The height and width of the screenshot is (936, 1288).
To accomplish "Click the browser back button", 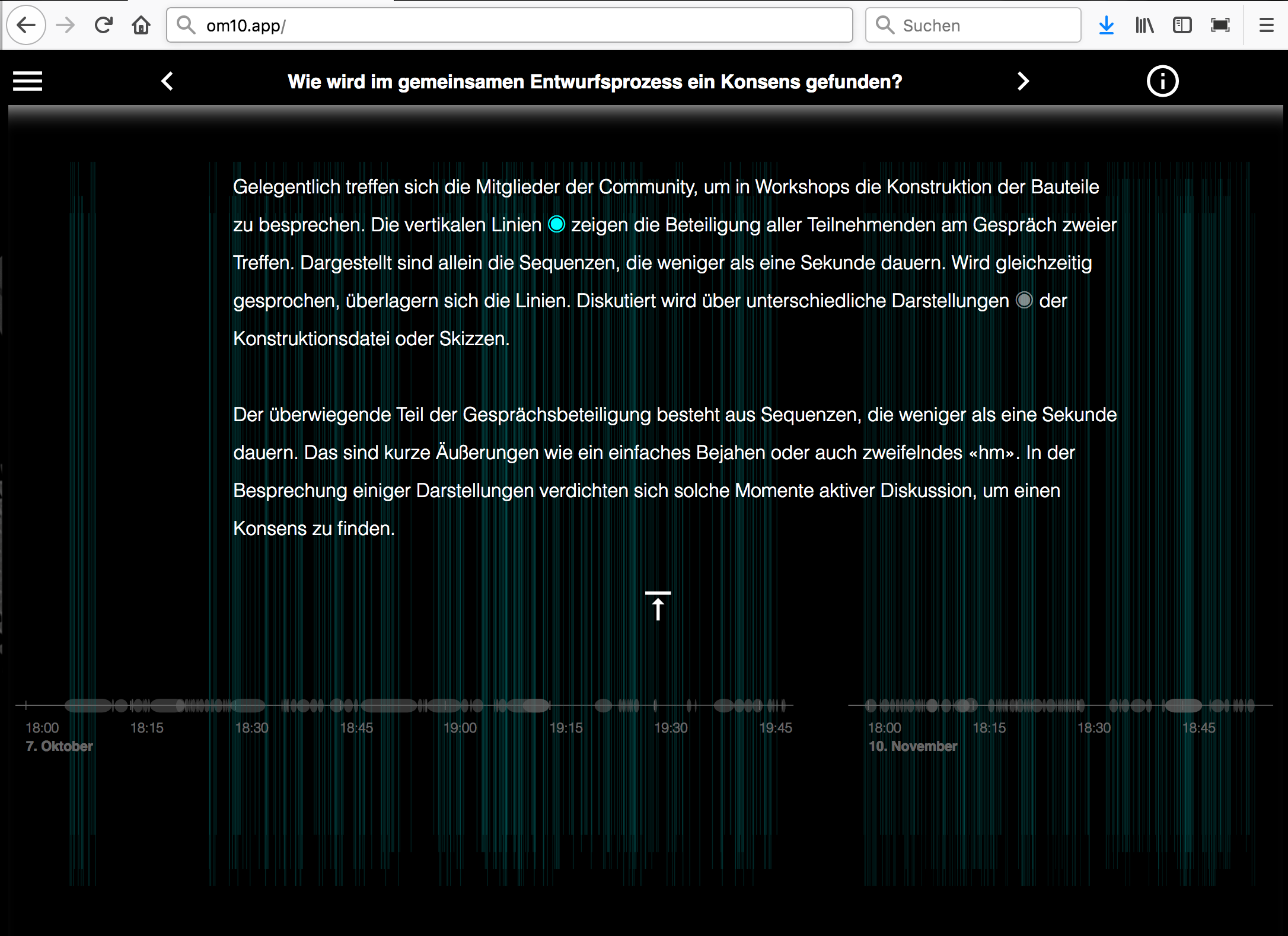I will [x=26, y=26].
